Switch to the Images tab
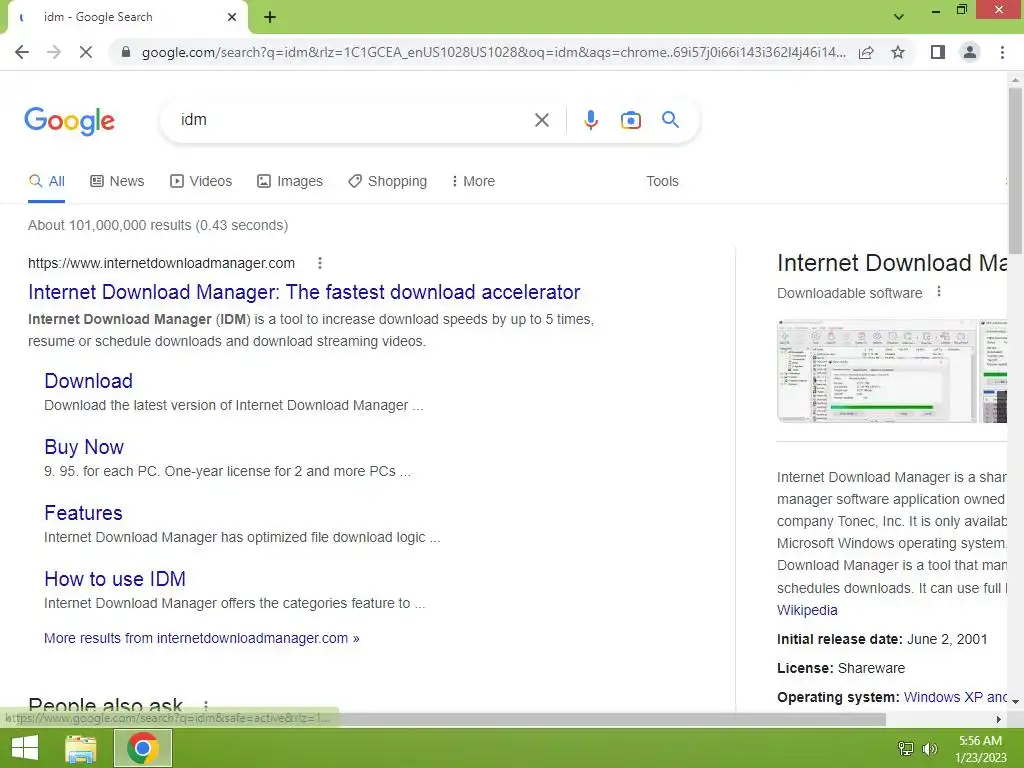This screenshot has width=1024, height=768. coord(290,182)
